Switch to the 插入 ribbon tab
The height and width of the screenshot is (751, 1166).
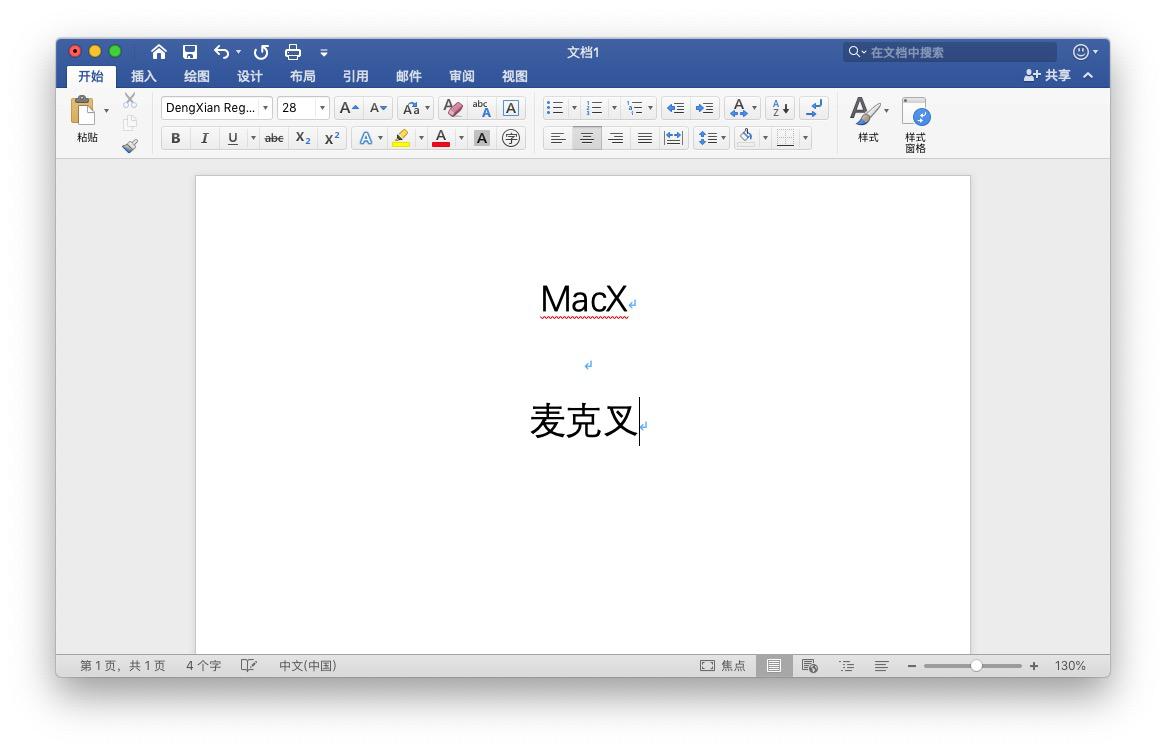click(x=143, y=75)
